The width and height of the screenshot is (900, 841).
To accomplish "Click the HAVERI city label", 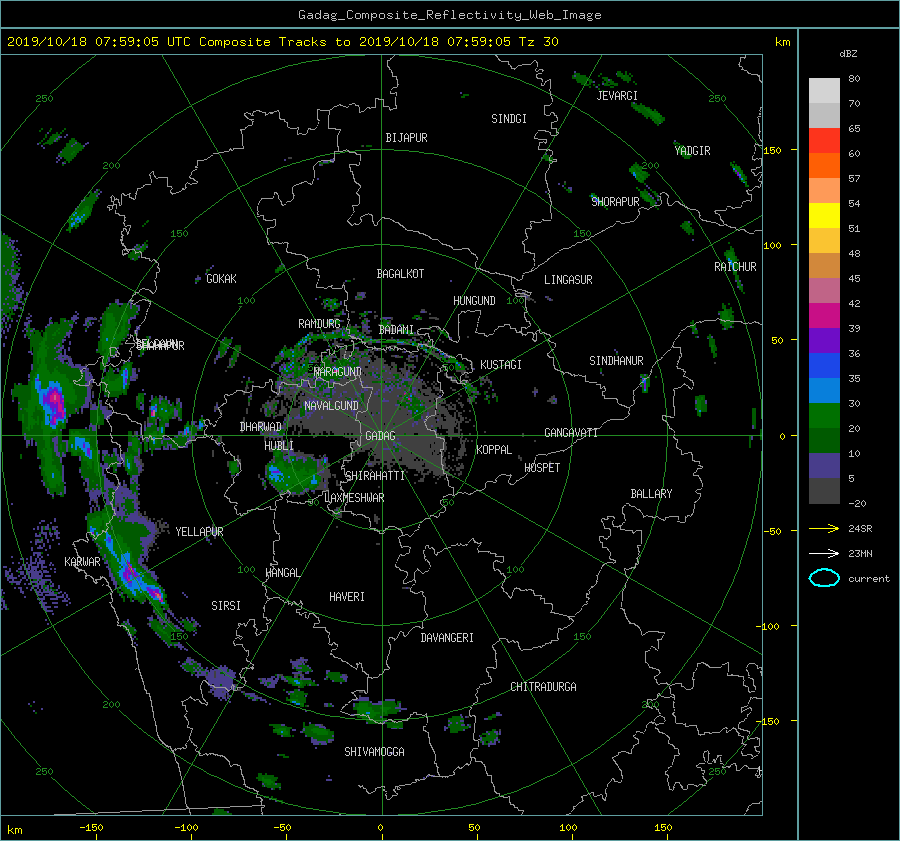I will point(347,597).
